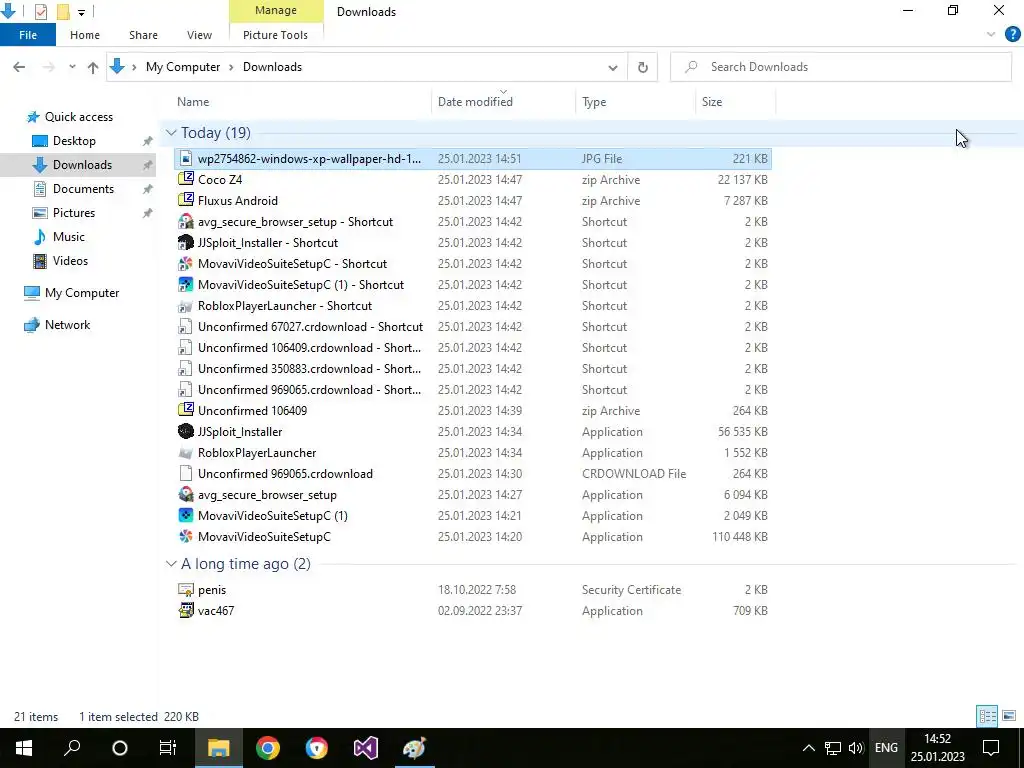Click the MovaviVideoSuiteSetupC application icon

186,536
